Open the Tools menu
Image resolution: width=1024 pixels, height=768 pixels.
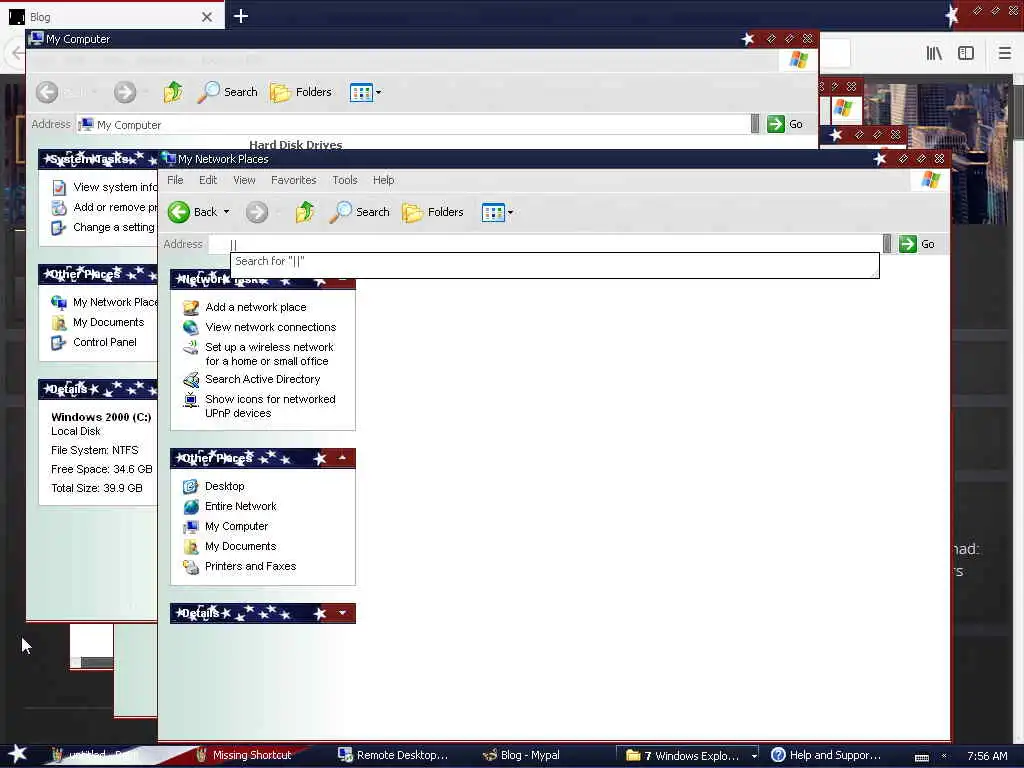point(345,180)
